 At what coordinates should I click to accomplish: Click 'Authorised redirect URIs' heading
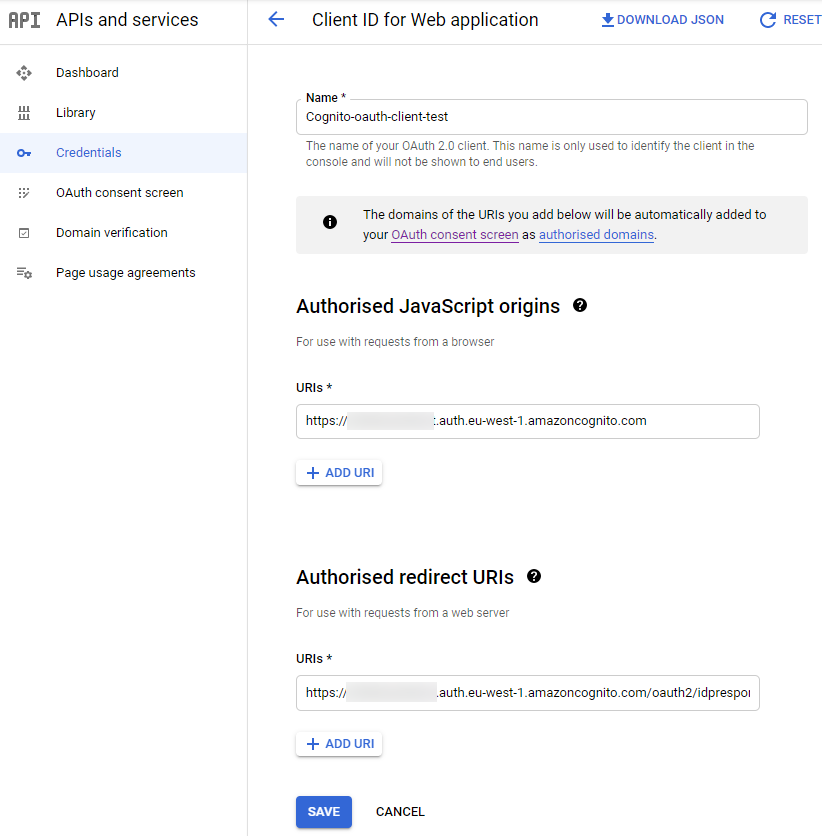pyautogui.click(x=405, y=577)
